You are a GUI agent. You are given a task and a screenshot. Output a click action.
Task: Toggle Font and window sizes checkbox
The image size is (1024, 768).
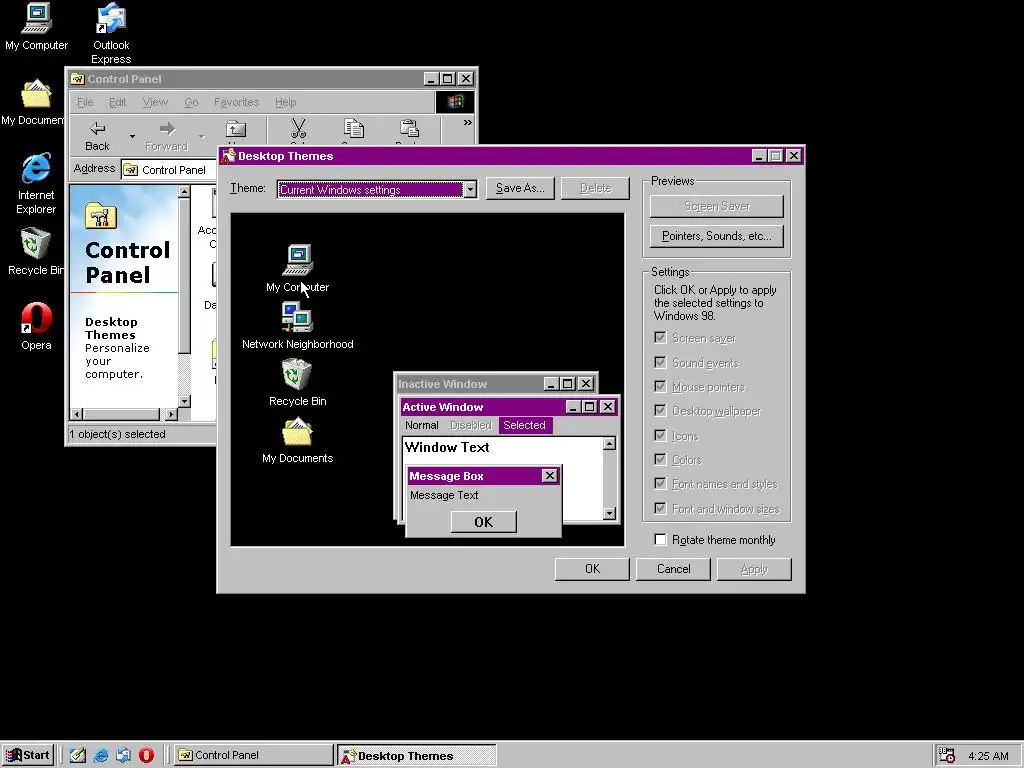click(x=660, y=508)
